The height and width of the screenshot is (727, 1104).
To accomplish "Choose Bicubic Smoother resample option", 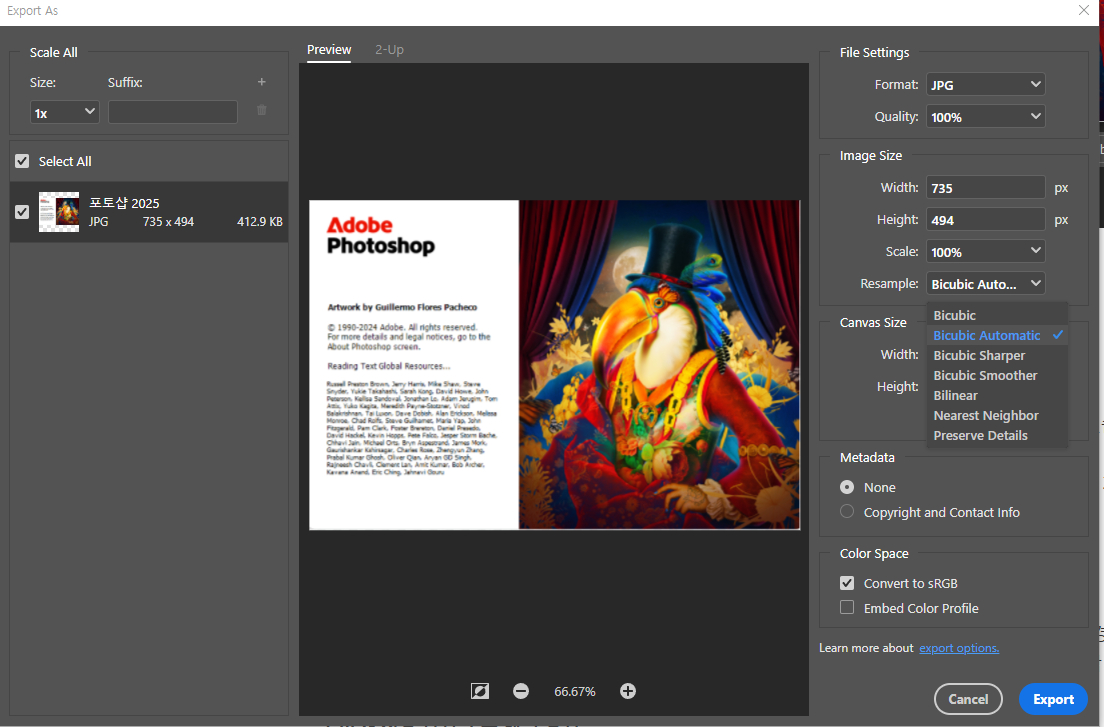I will click(x=997, y=376).
